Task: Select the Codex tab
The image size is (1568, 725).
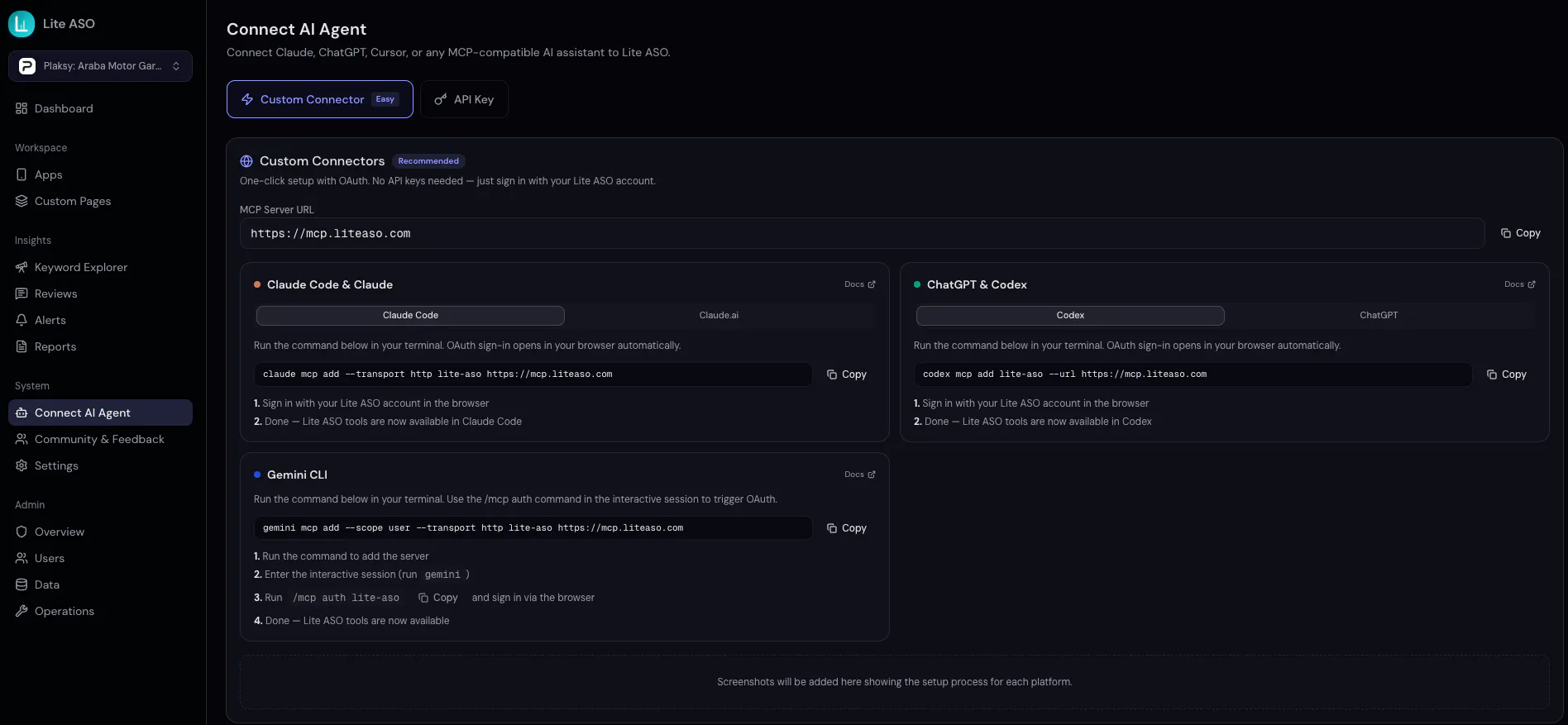Action: [x=1070, y=315]
